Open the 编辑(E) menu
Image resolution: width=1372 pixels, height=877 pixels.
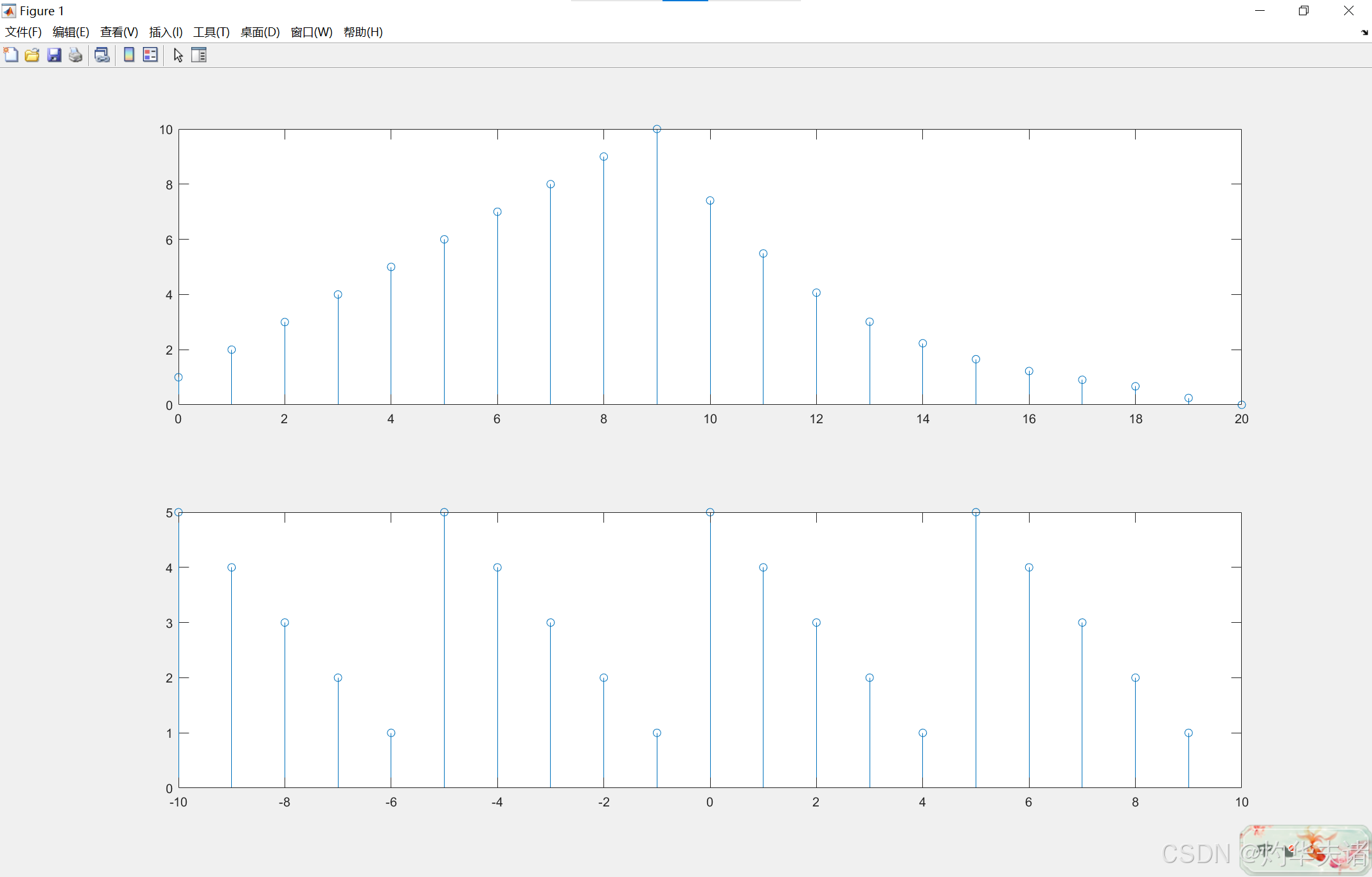click(x=71, y=32)
